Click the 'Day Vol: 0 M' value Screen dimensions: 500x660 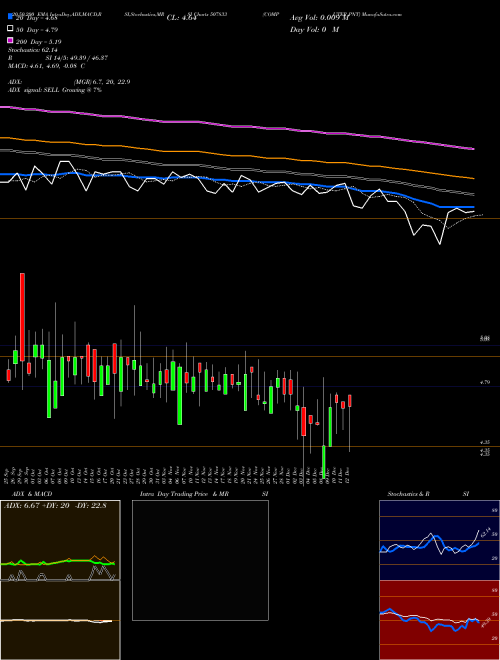314,29
